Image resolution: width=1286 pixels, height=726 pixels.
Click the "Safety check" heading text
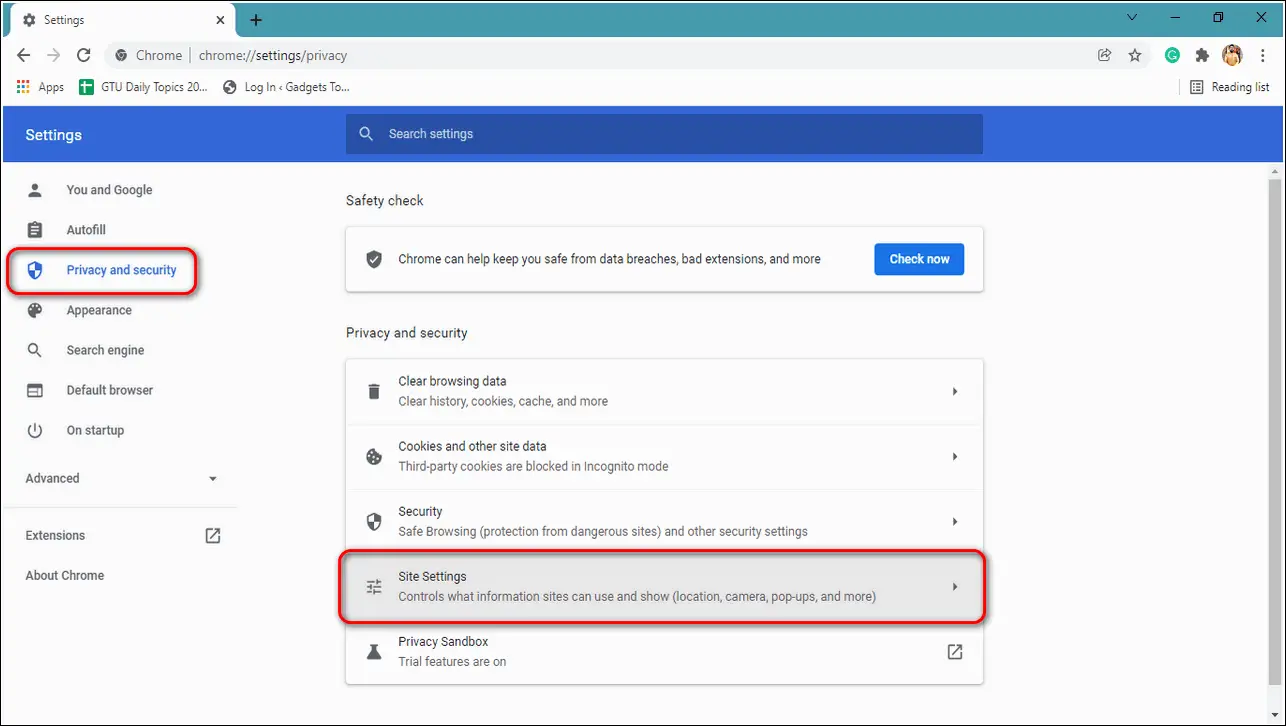[x=385, y=201]
